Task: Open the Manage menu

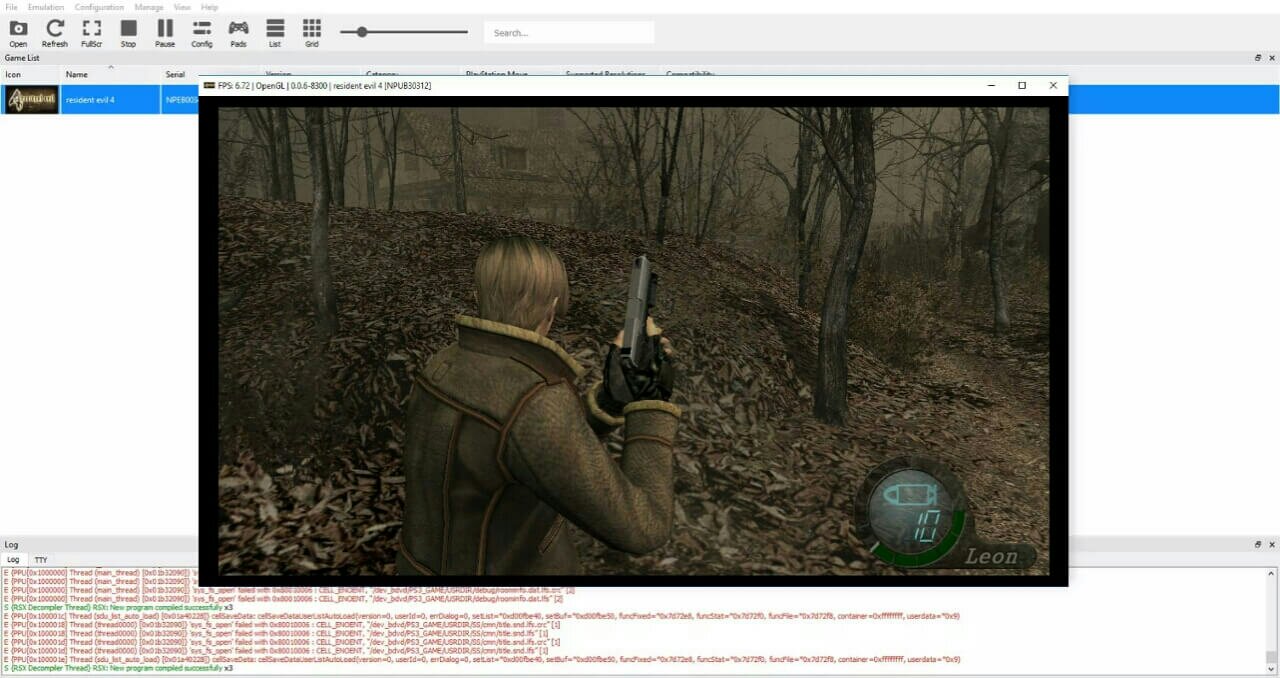Action: pyautogui.click(x=149, y=7)
